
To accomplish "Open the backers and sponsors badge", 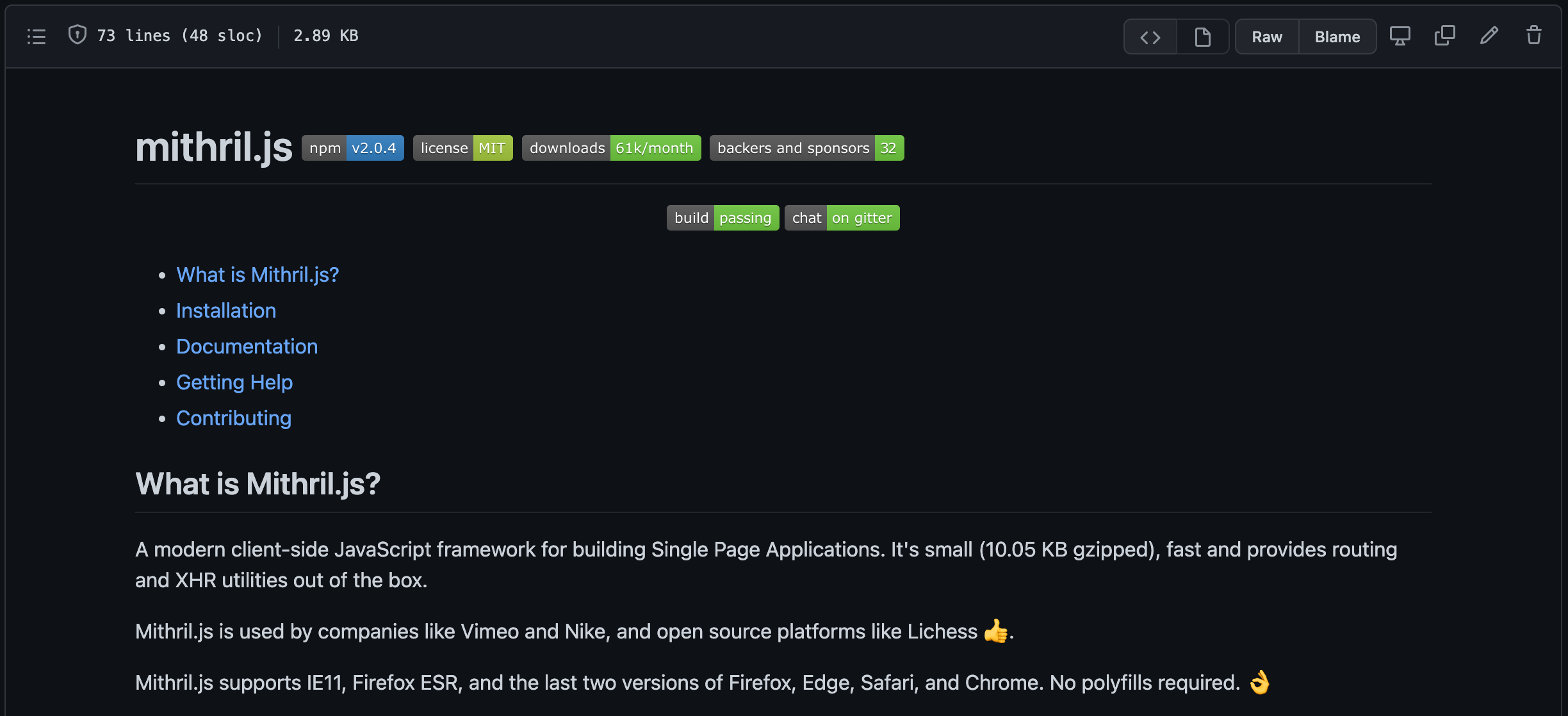I will pyautogui.click(x=806, y=148).
